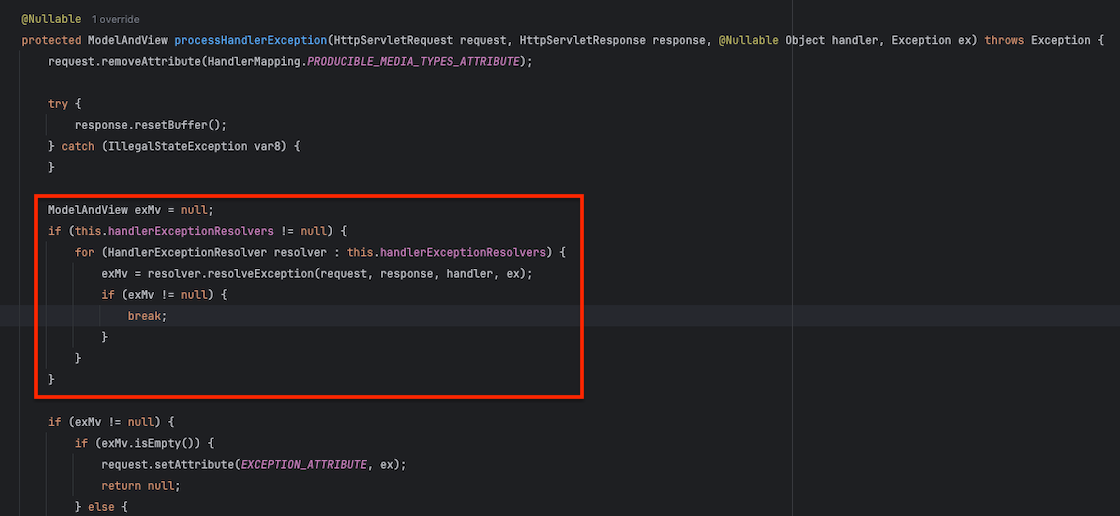Click the HttpServletResponse parameter type
The image size is (1120, 516).
[x=583, y=40]
